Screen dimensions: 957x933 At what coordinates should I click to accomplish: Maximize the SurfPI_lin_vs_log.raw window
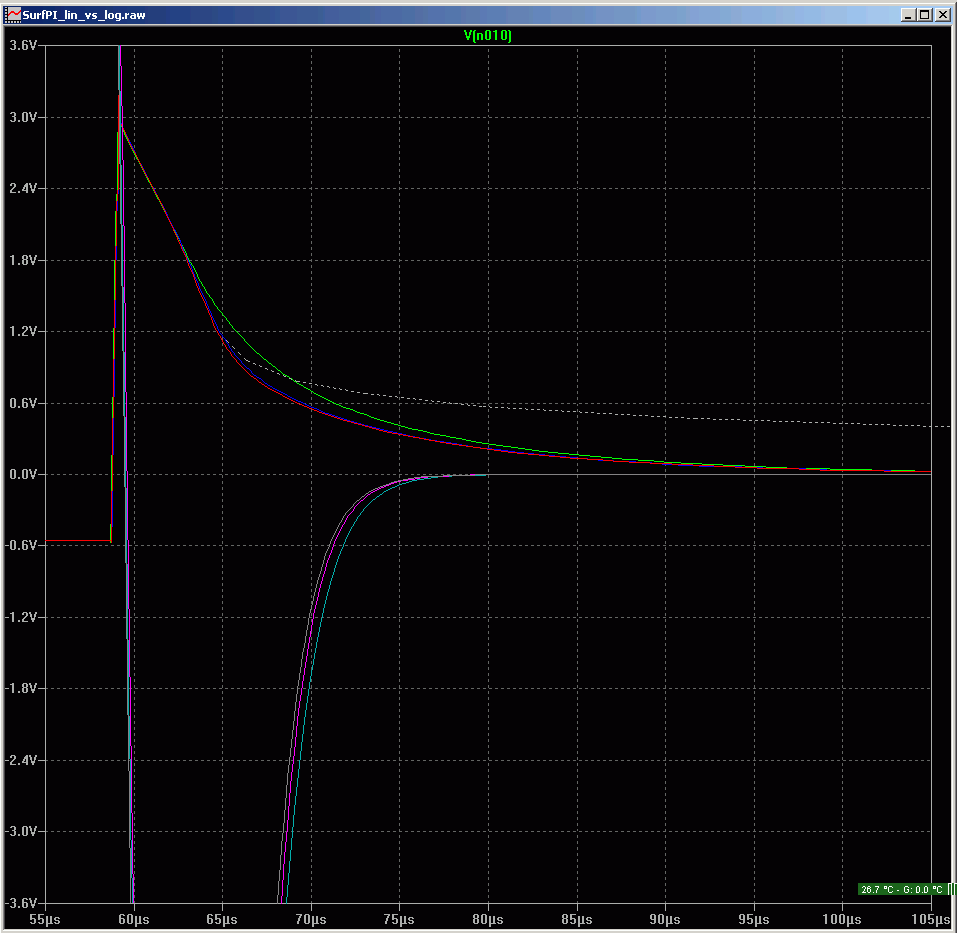924,15
